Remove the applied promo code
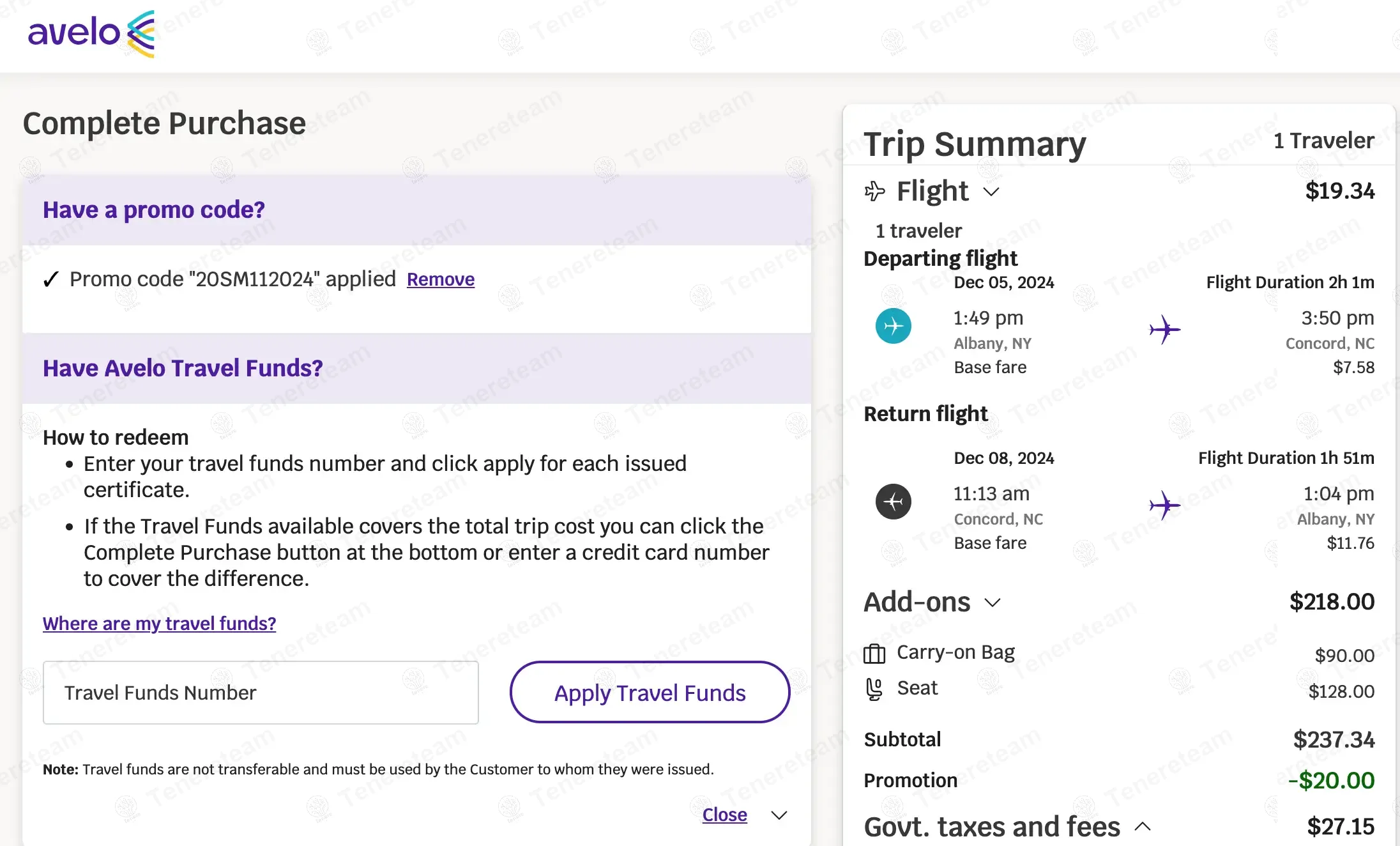Image resolution: width=1400 pixels, height=846 pixels. tap(441, 280)
